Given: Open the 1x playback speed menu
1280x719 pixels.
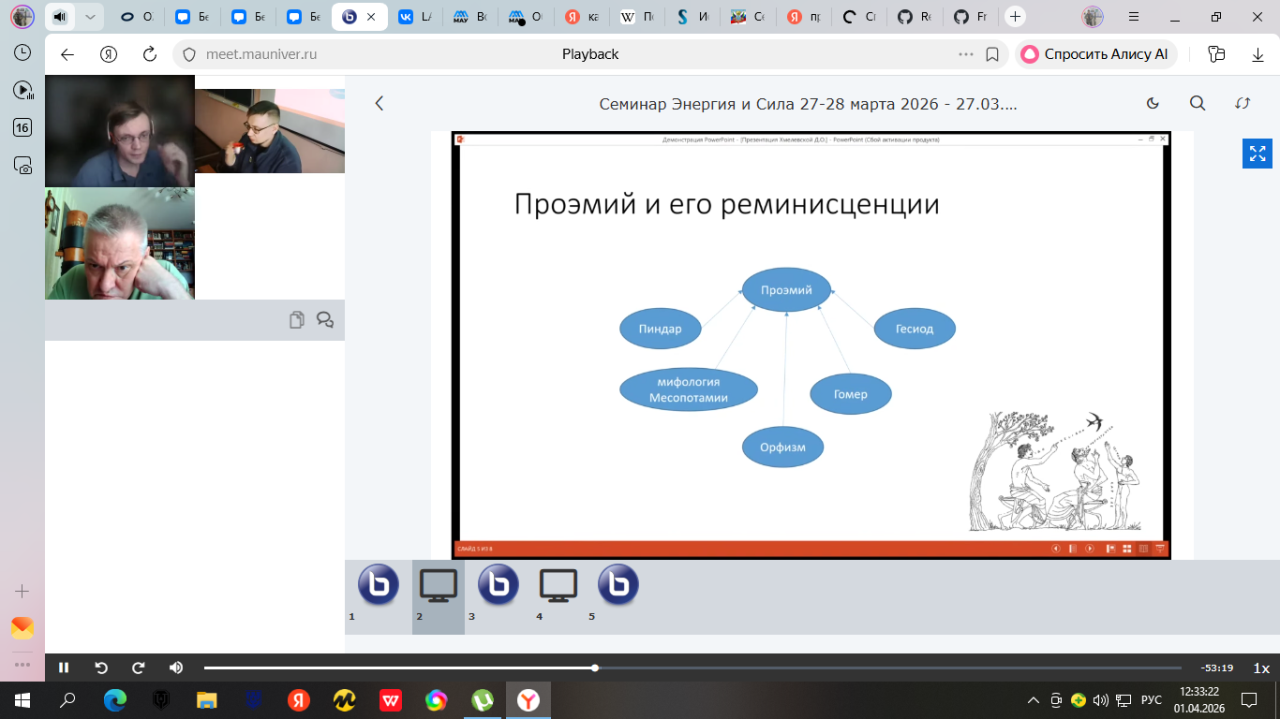Looking at the screenshot, I should coord(1261,668).
